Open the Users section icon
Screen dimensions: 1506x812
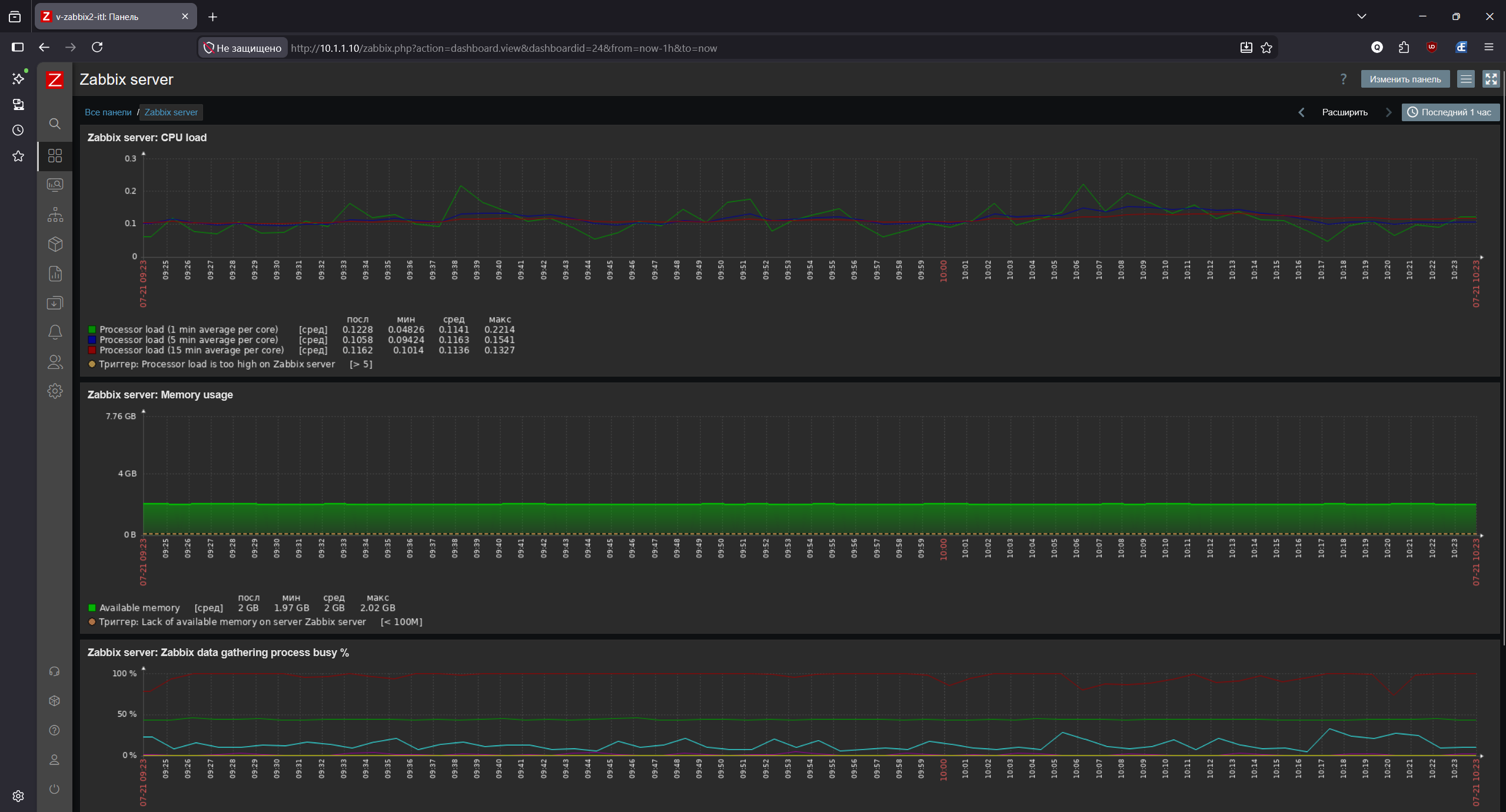(x=55, y=362)
